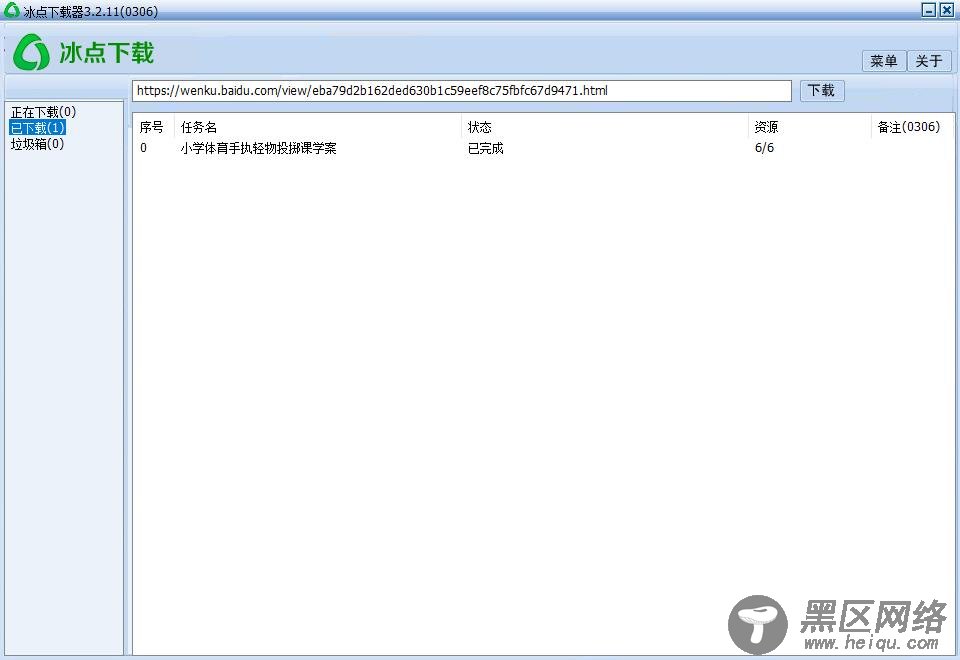Click the 序号 column header
The height and width of the screenshot is (660, 960).
pos(151,127)
